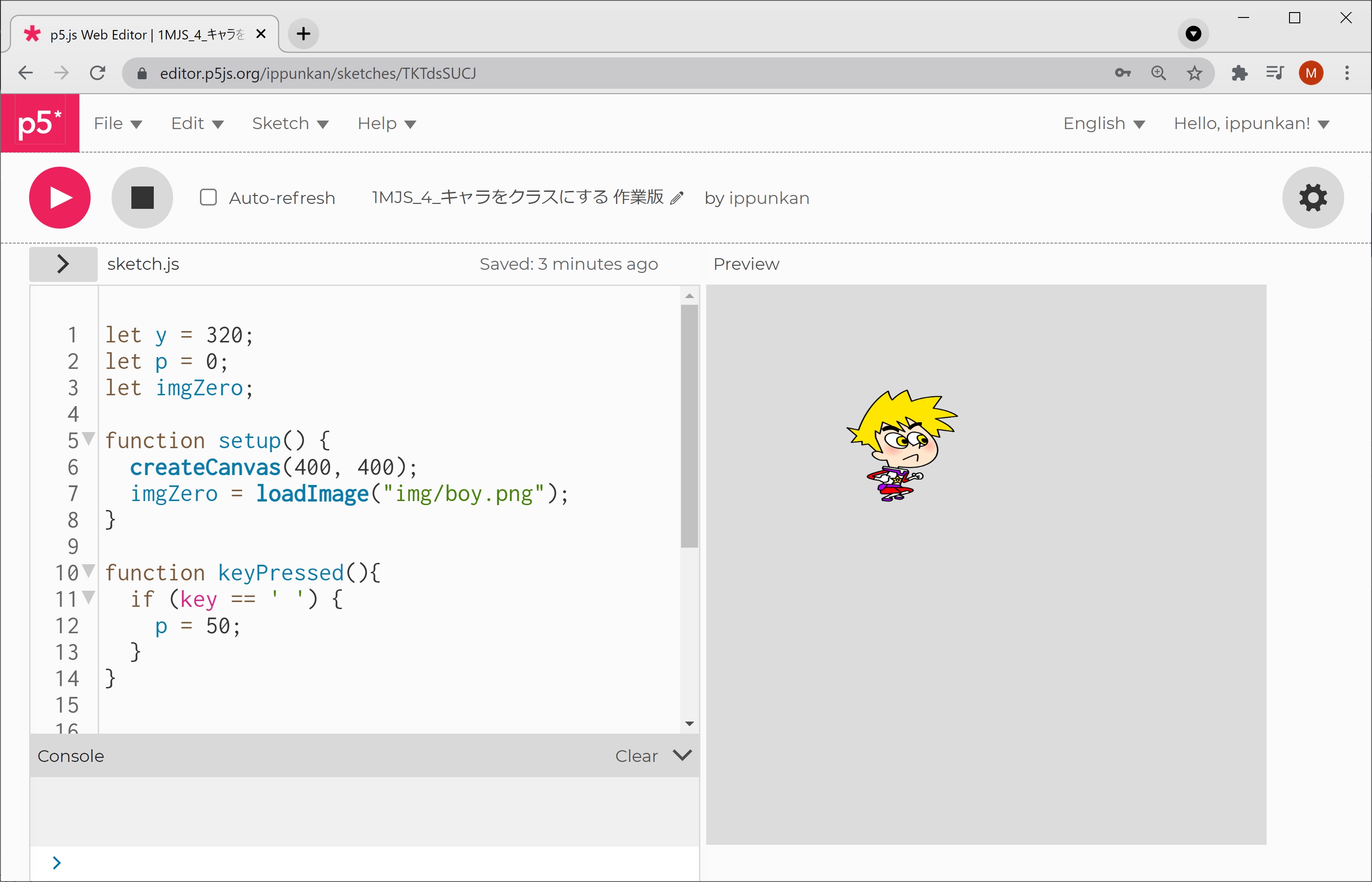This screenshot has height=882, width=1372.
Task: Collapse the Console panel with the chevron
Action: point(682,756)
